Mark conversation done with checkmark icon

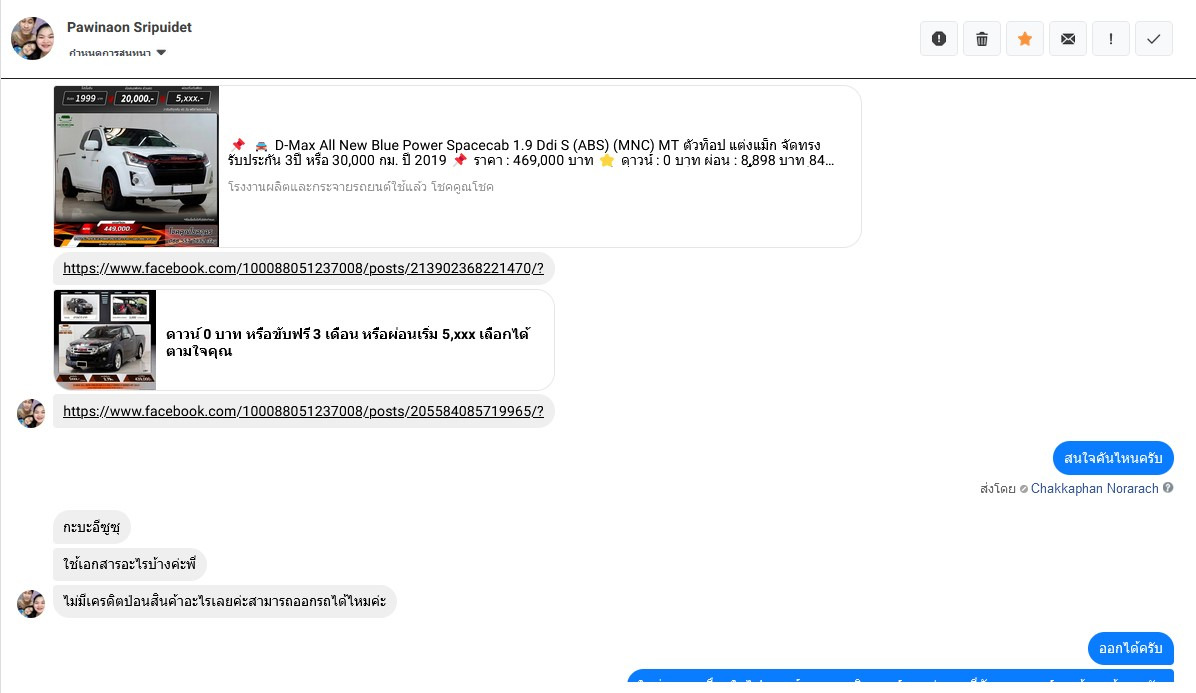[x=1154, y=39]
